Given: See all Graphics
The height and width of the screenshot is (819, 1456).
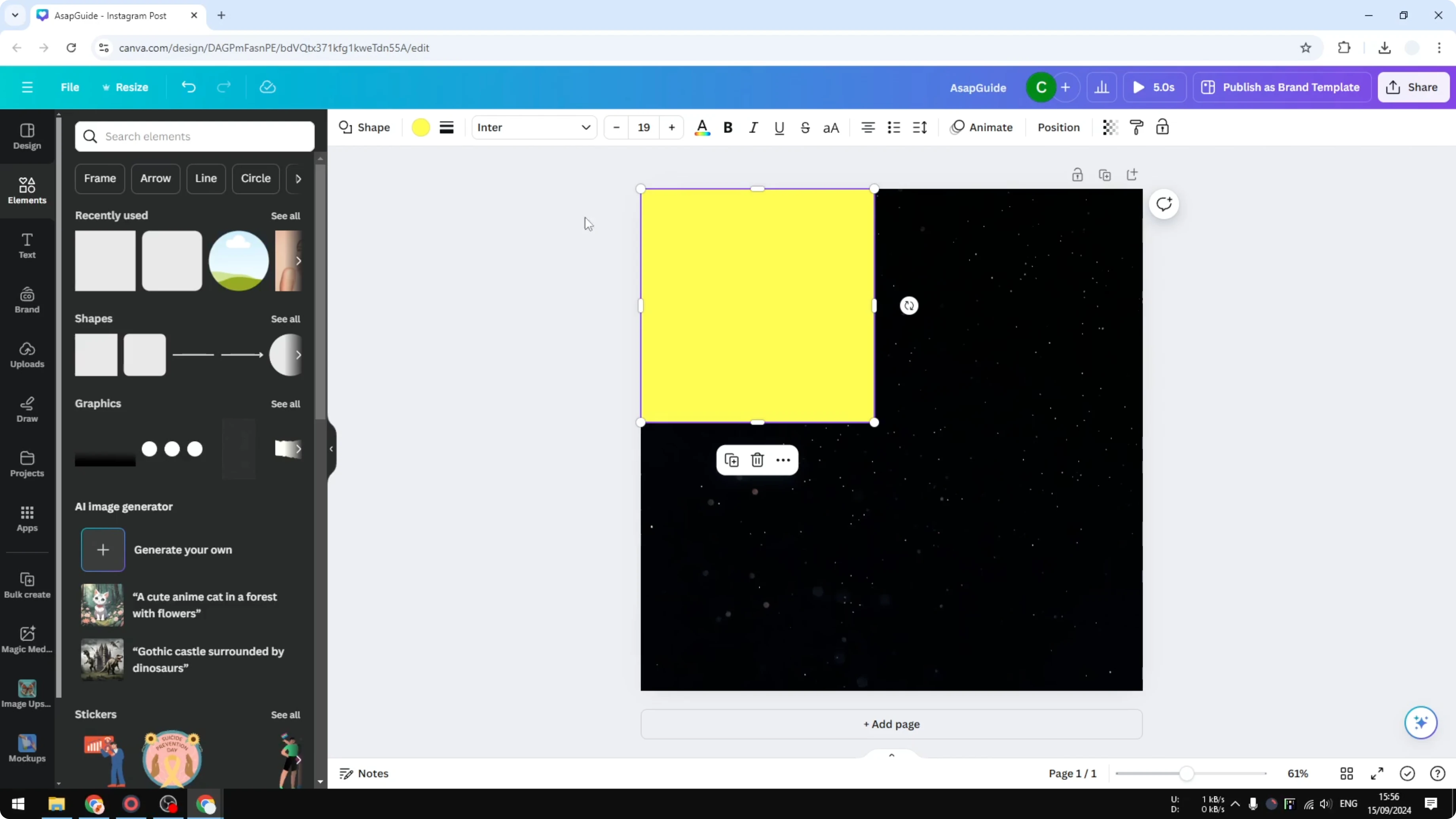Looking at the screenshot, I should tap(285, 404).
